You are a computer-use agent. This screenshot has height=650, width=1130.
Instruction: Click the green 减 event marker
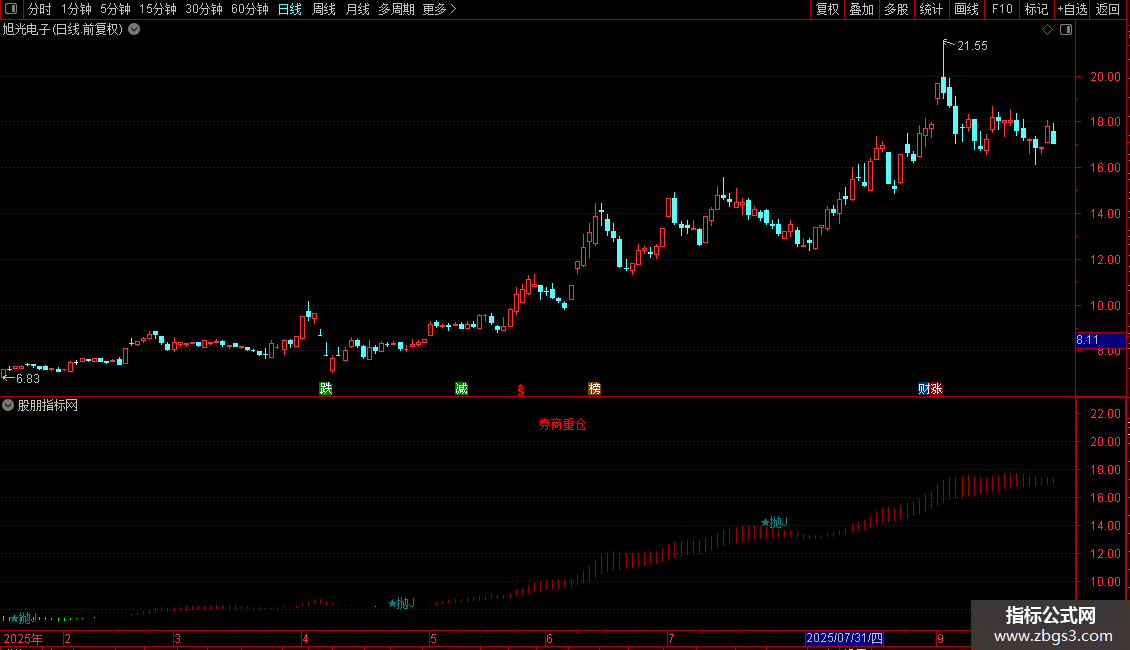tap(461, 388)
